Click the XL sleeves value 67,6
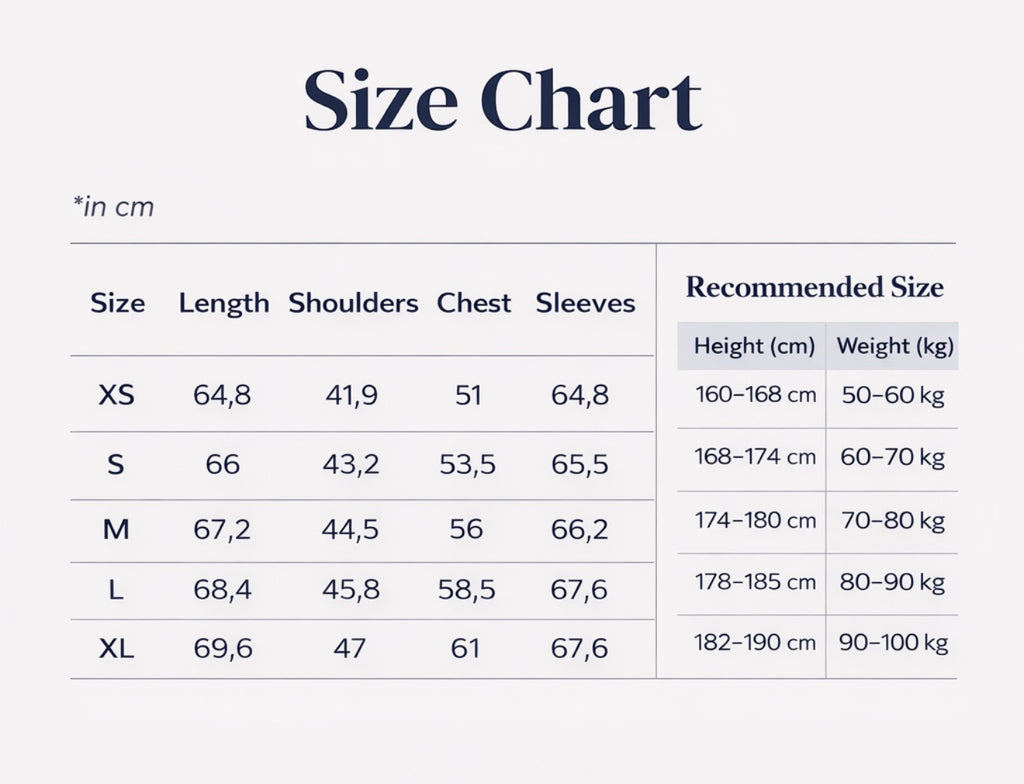The width and height of the screenshot is (1024, 784). [579, 649]
